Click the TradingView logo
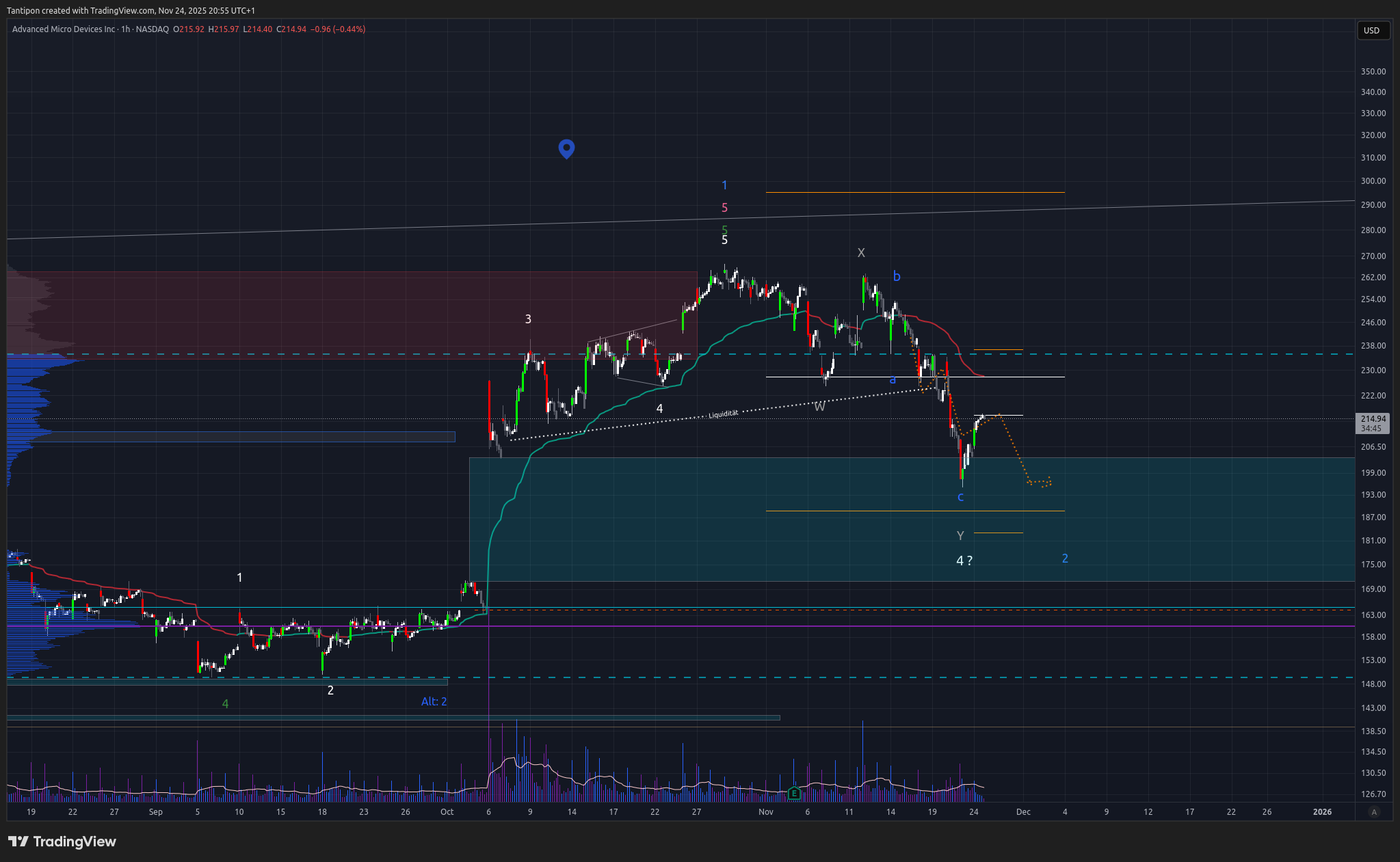The image size is (1400, 862). point(62,841)
